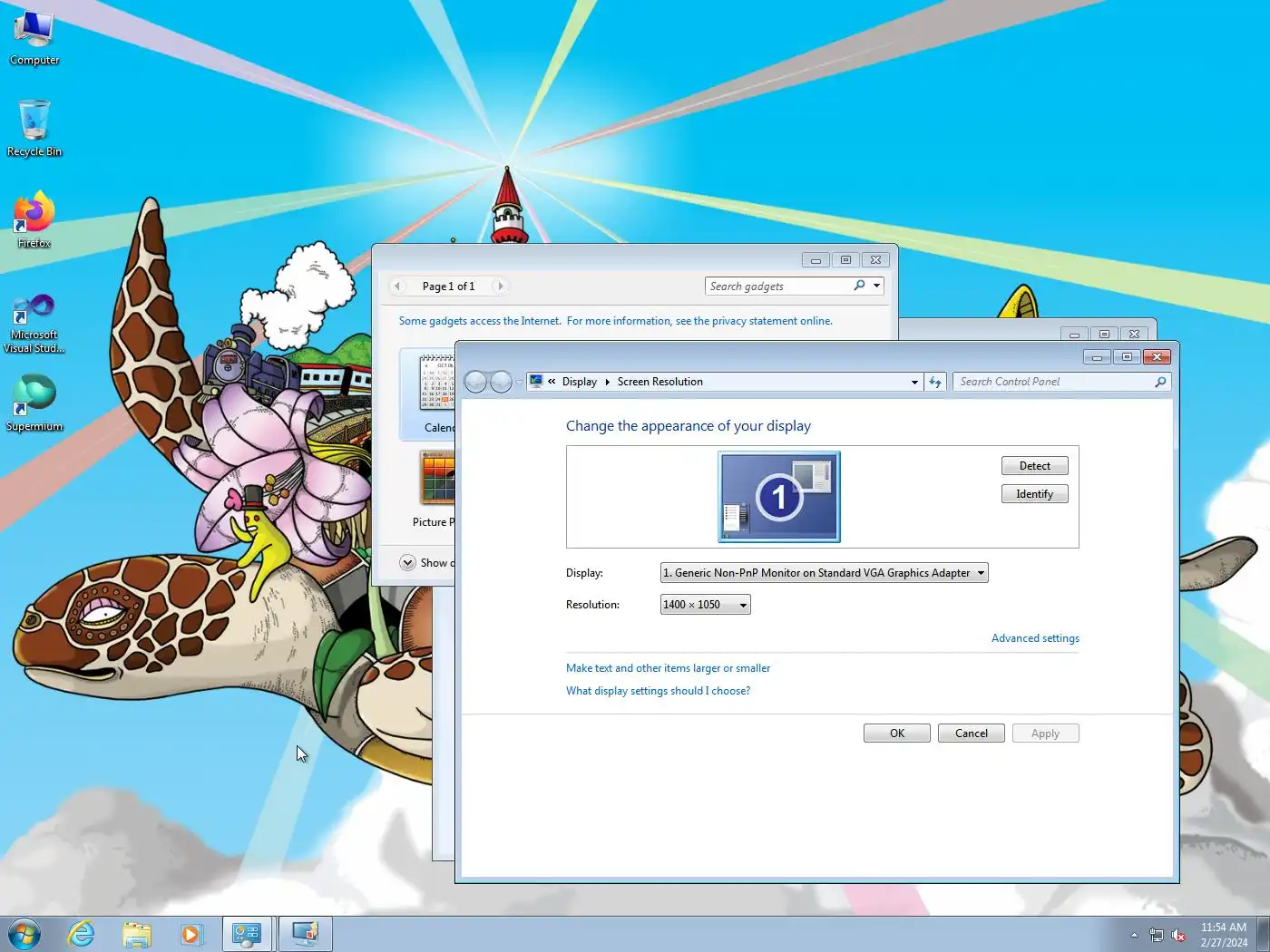Open the Display monitor dropdown

pos(824,573)
